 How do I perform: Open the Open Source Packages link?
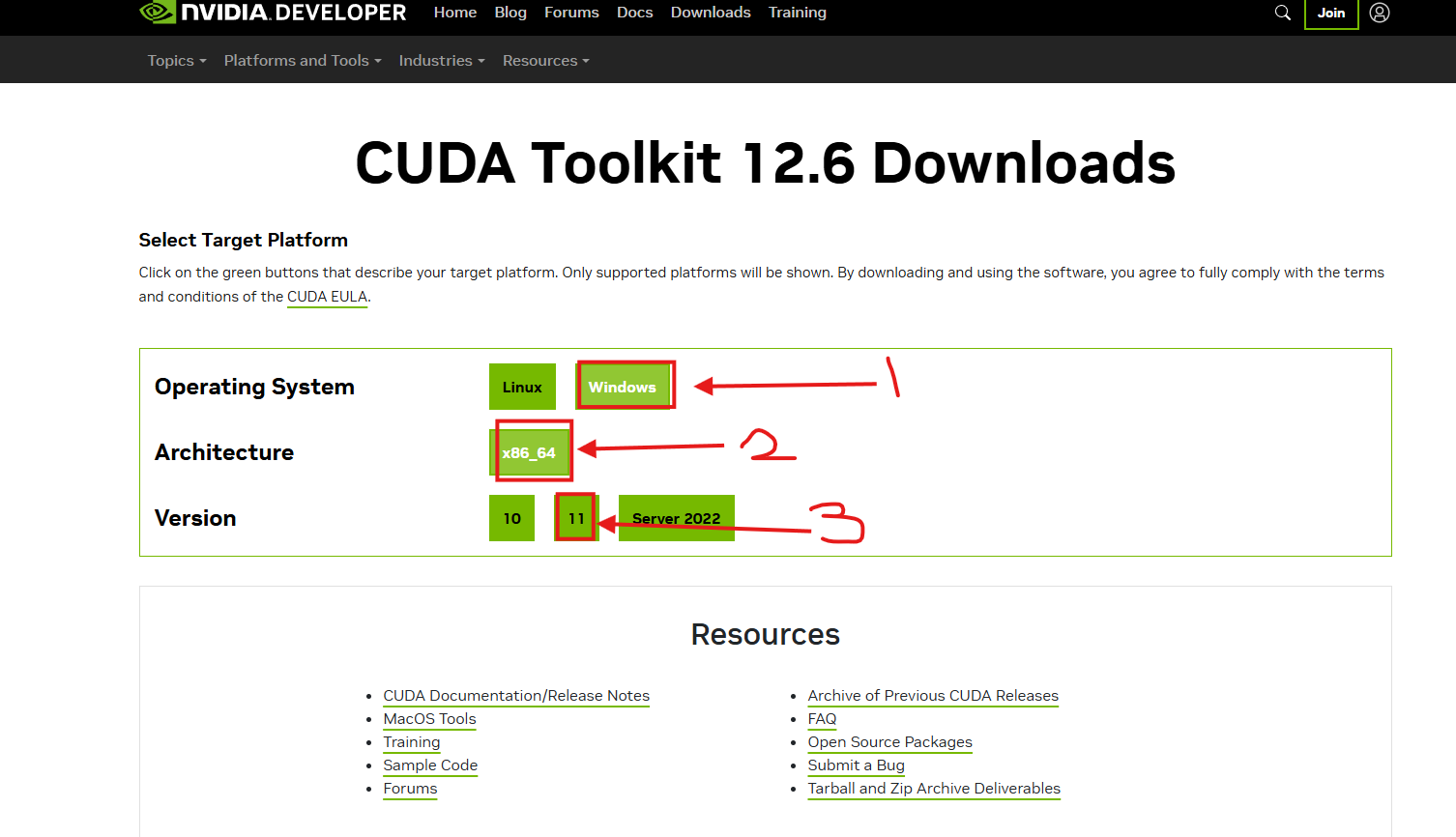[x=890, y=742]
